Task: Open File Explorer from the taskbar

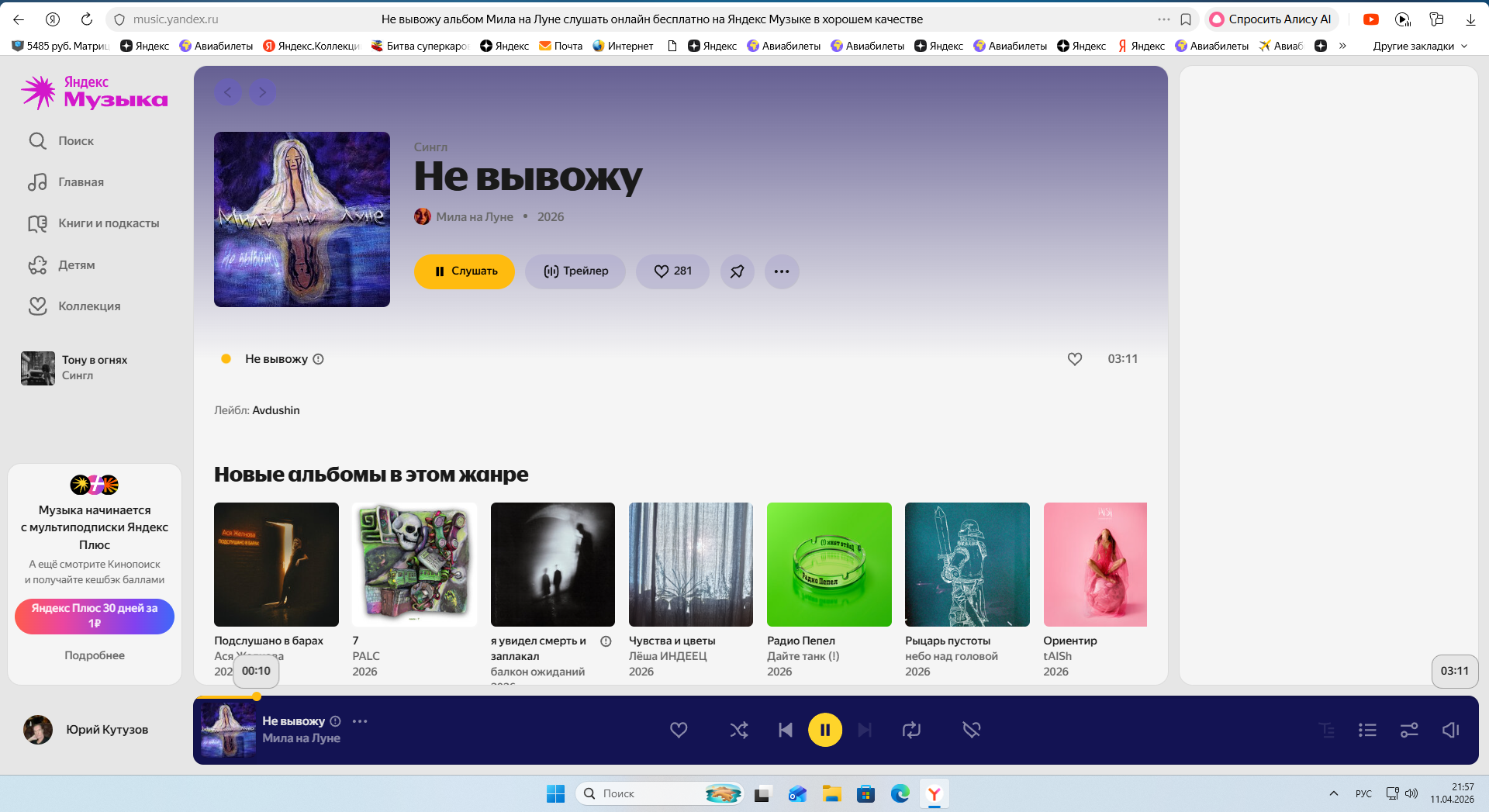Action: coord(832,793)
